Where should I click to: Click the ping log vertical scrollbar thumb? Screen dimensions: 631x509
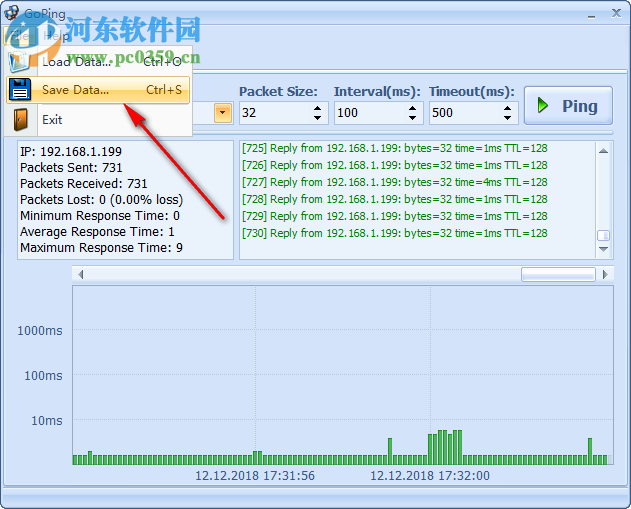point(603,235)
